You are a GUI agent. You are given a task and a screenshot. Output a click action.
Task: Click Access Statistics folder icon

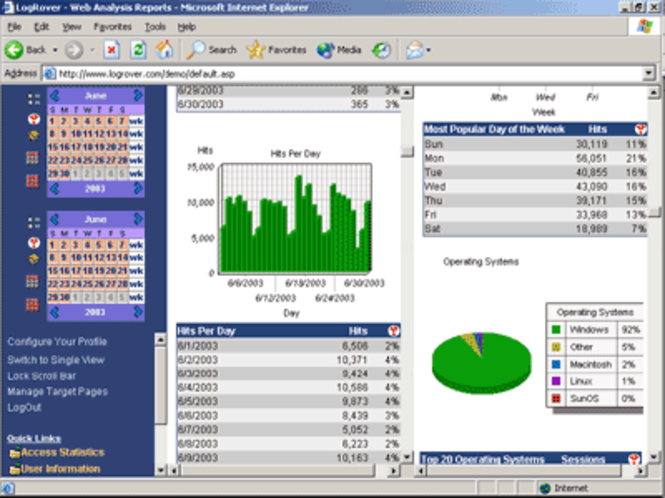[x=15, y=453]
